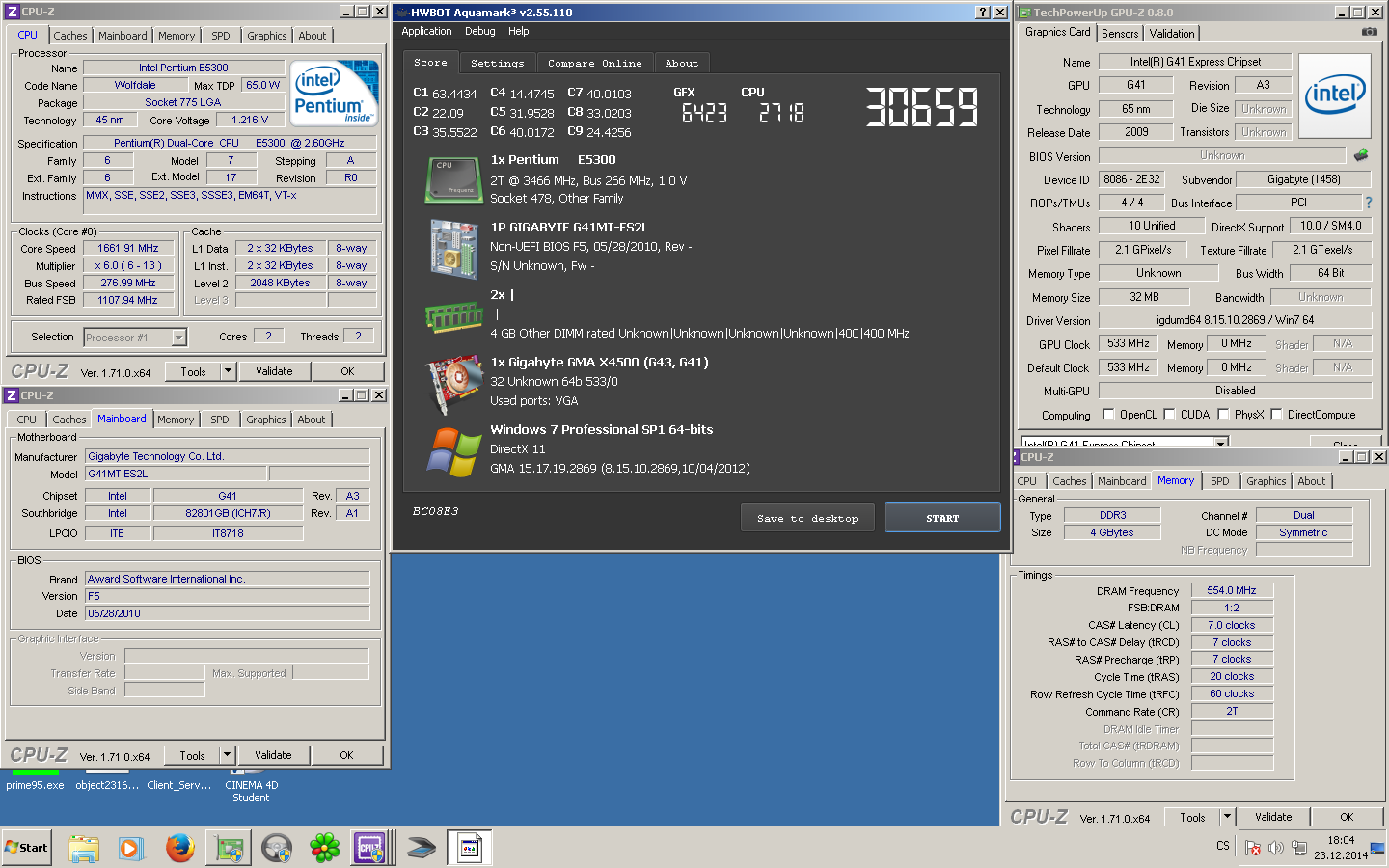Click Tools button in Memory CPU-Z window
The image size is (1389, 868).
pos(1192,817)
